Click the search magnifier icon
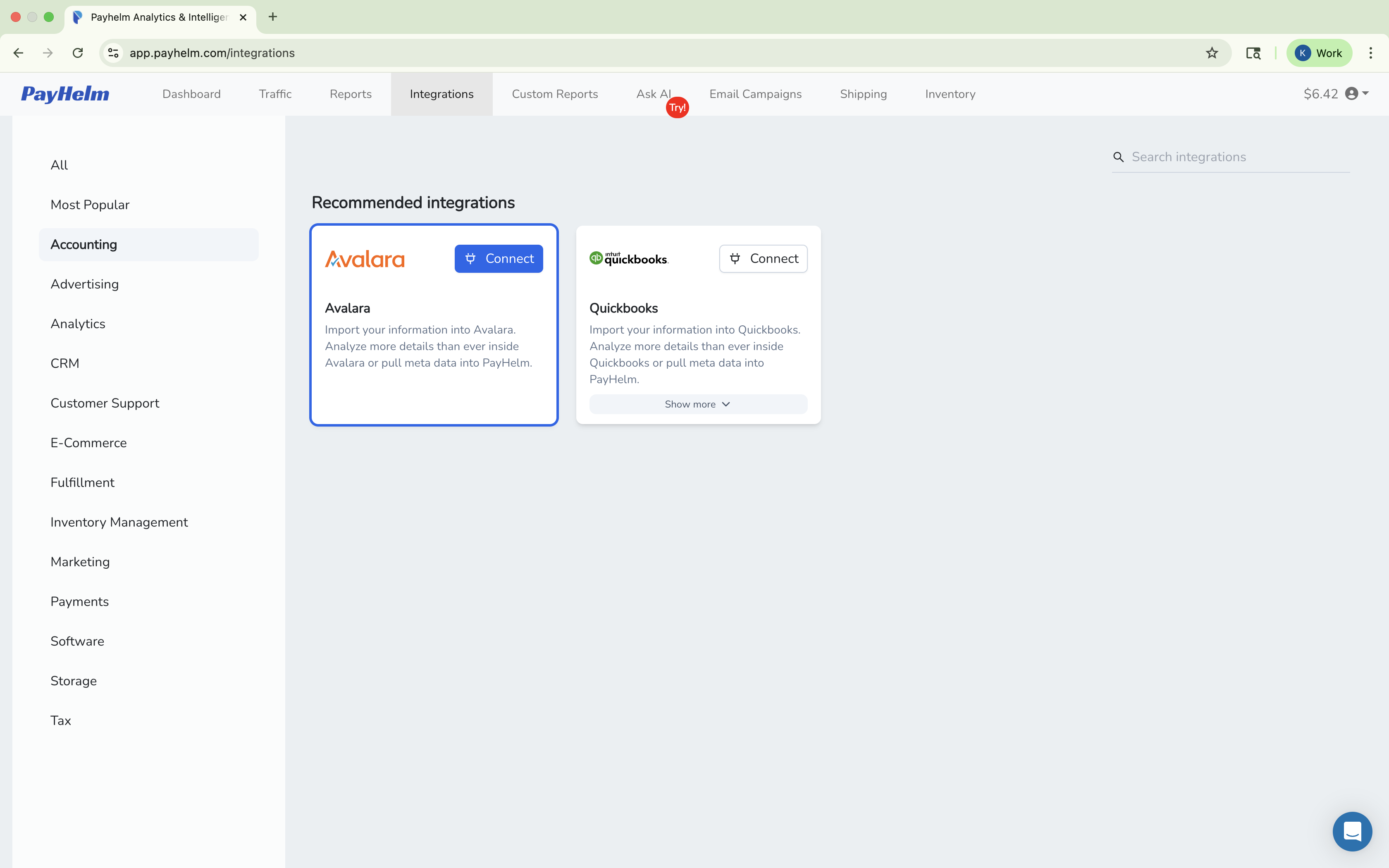This screenshot has height=868, width=1389. click(1118, 156)
